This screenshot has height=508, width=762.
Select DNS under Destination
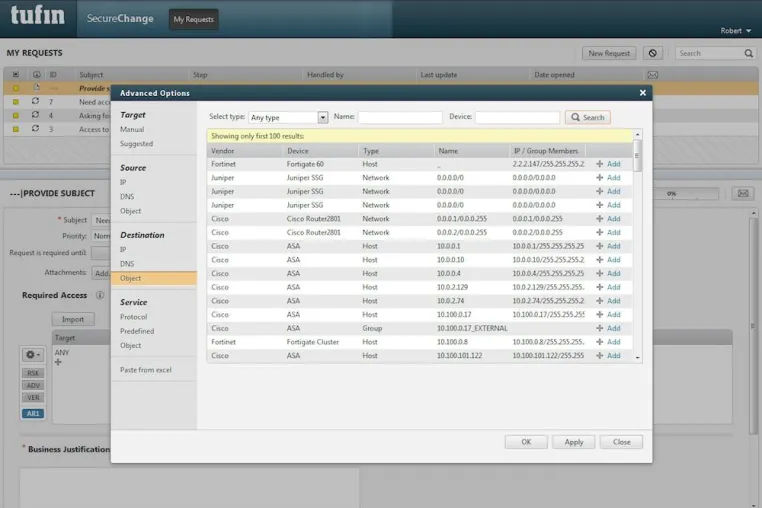tap(127, 263)
